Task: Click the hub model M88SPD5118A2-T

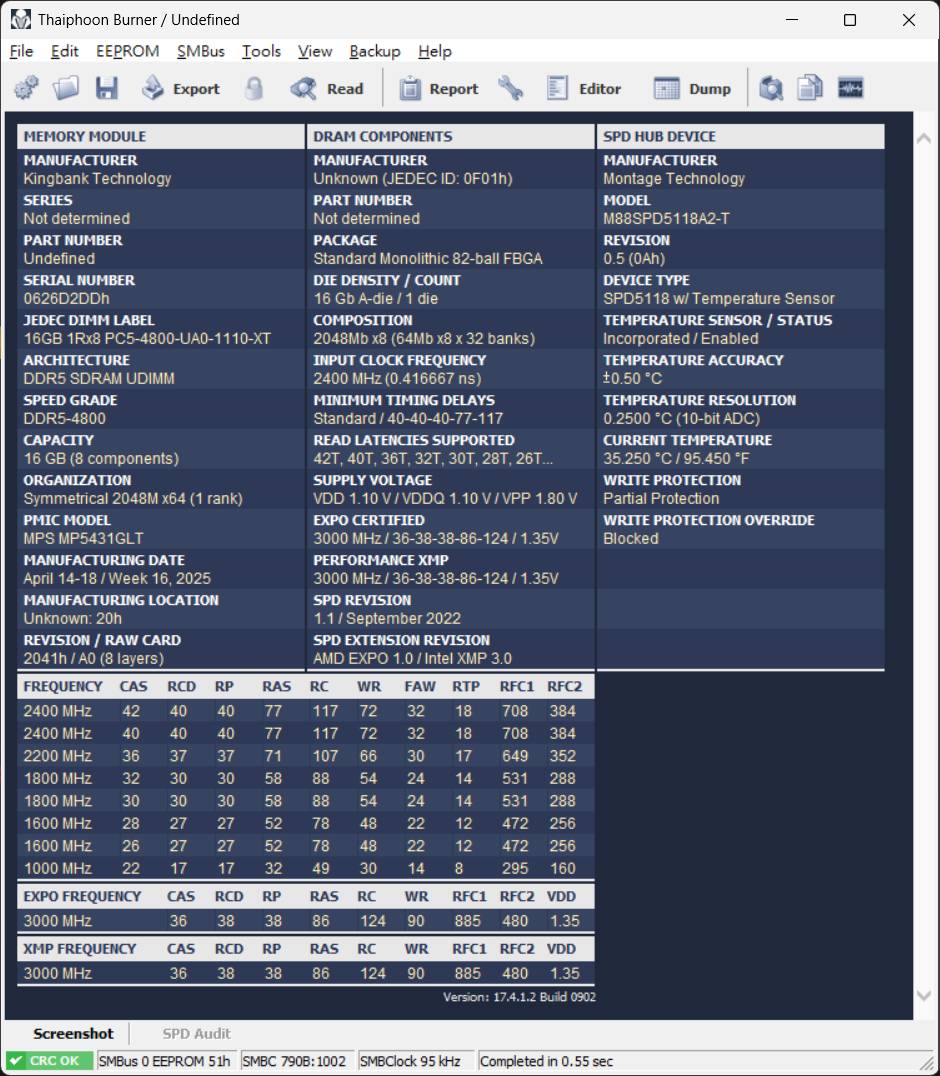Action: pos(666,218)
